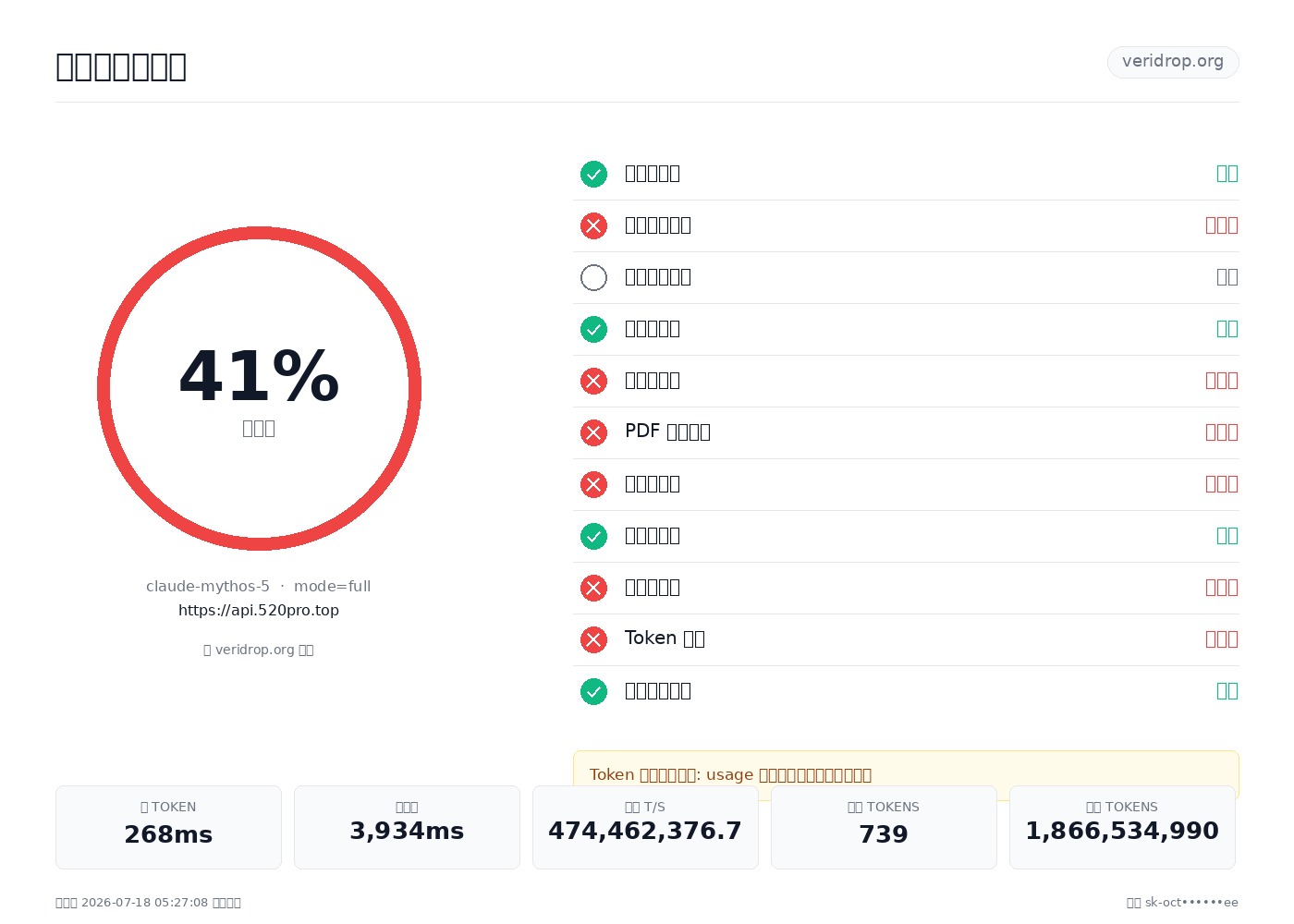
Task: Click the green check icon in the top row
Action: [593, 174]
